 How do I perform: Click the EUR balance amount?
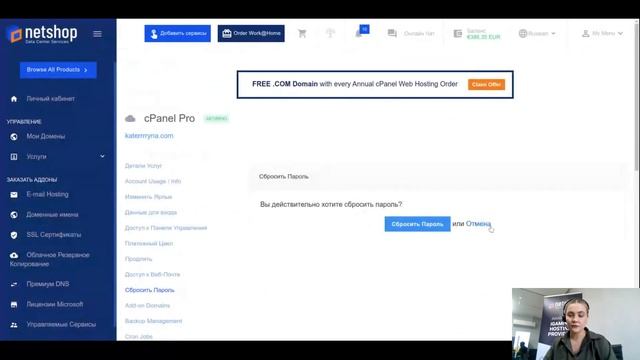coord(483,37)
